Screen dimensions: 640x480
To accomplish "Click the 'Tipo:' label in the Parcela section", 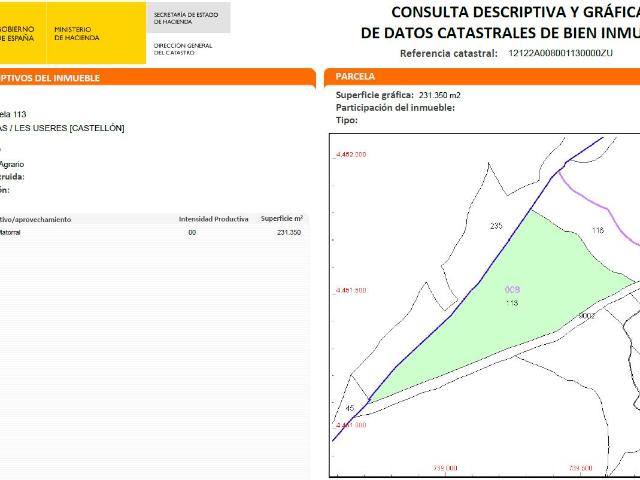I will pos(347,120).
